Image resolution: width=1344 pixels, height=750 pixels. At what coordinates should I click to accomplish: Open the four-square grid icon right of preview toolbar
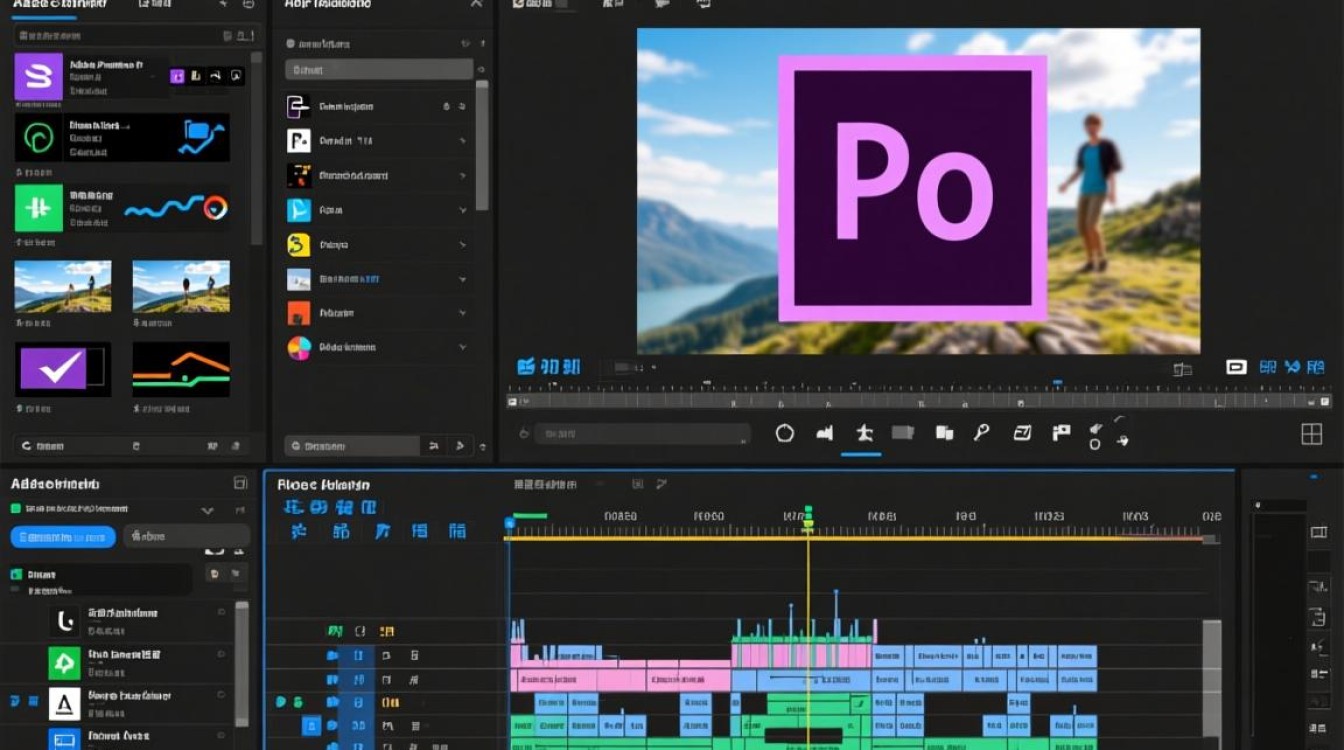point(1311,433)
